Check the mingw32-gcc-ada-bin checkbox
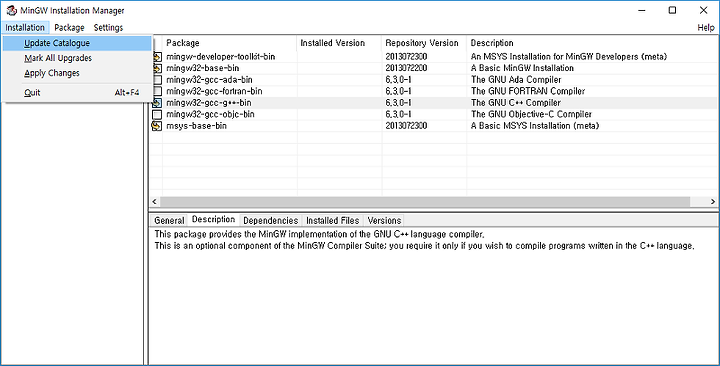The width and height of the screenshot is (720, 366). click(x=157, y=80)
